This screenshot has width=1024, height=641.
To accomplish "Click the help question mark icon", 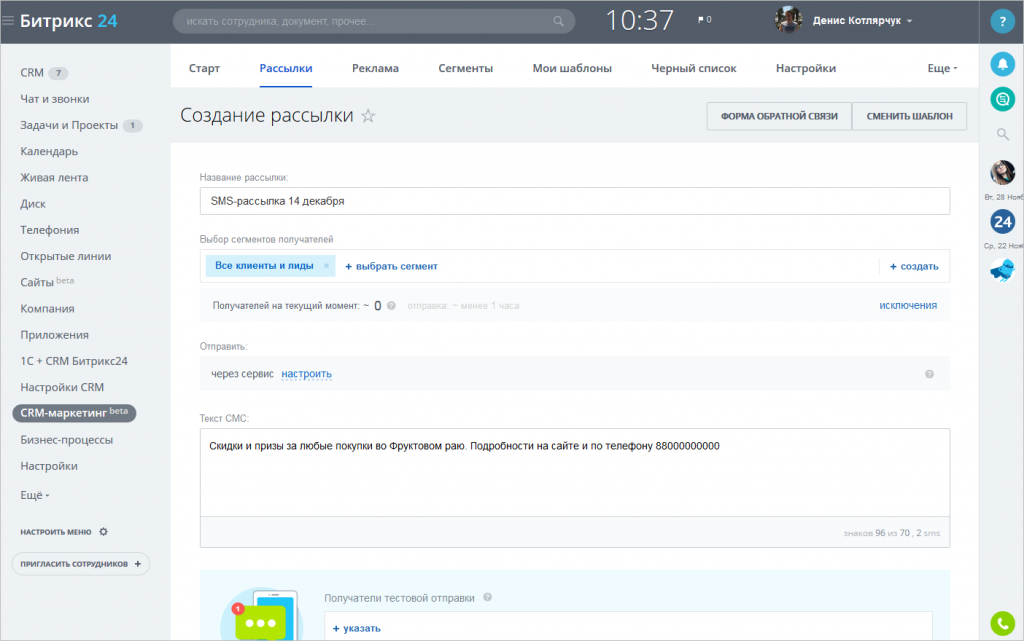I will [1002, 21].
